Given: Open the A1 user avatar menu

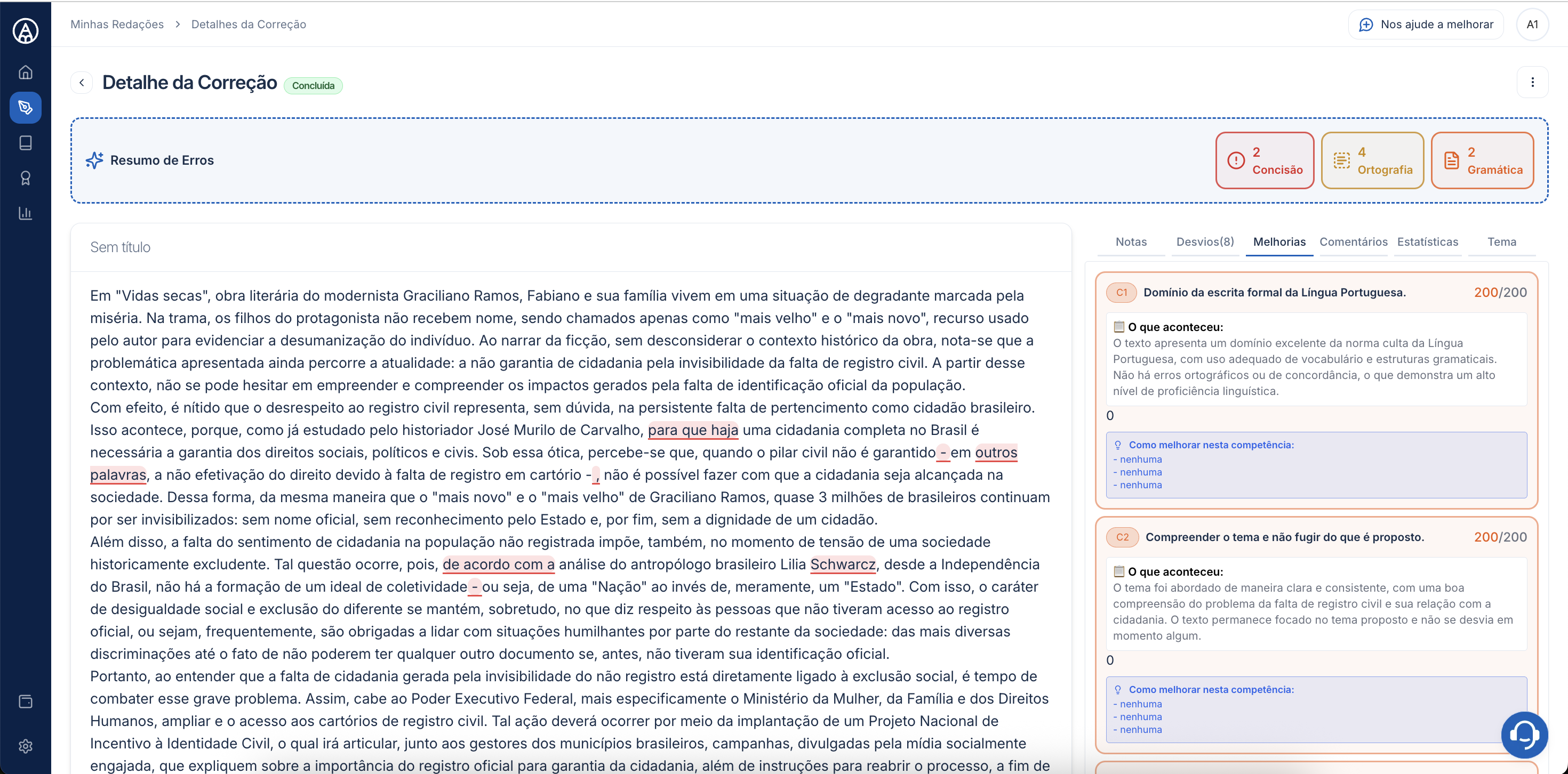Looking at the screenshot, I should pos(1532,25).
